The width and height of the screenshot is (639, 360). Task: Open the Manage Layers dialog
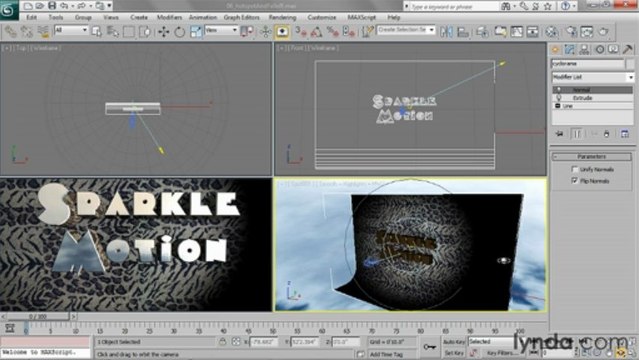[483, 31]
